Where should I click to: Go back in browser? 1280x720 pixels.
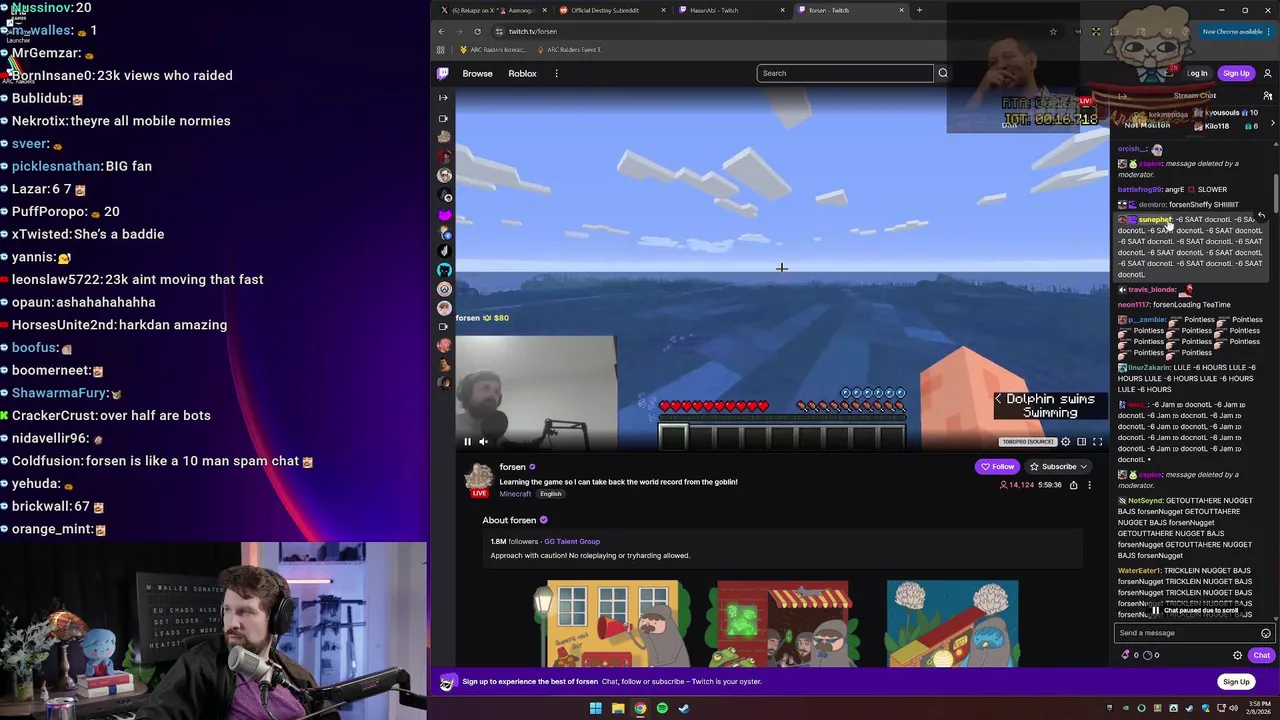click(442, 31)
